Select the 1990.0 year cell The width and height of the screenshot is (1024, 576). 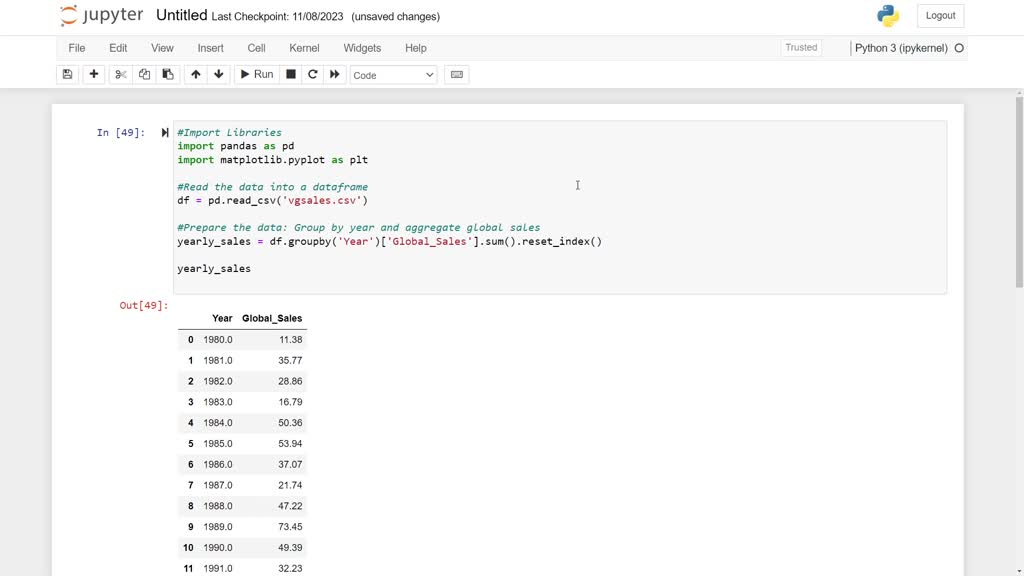tap(217, 548)
